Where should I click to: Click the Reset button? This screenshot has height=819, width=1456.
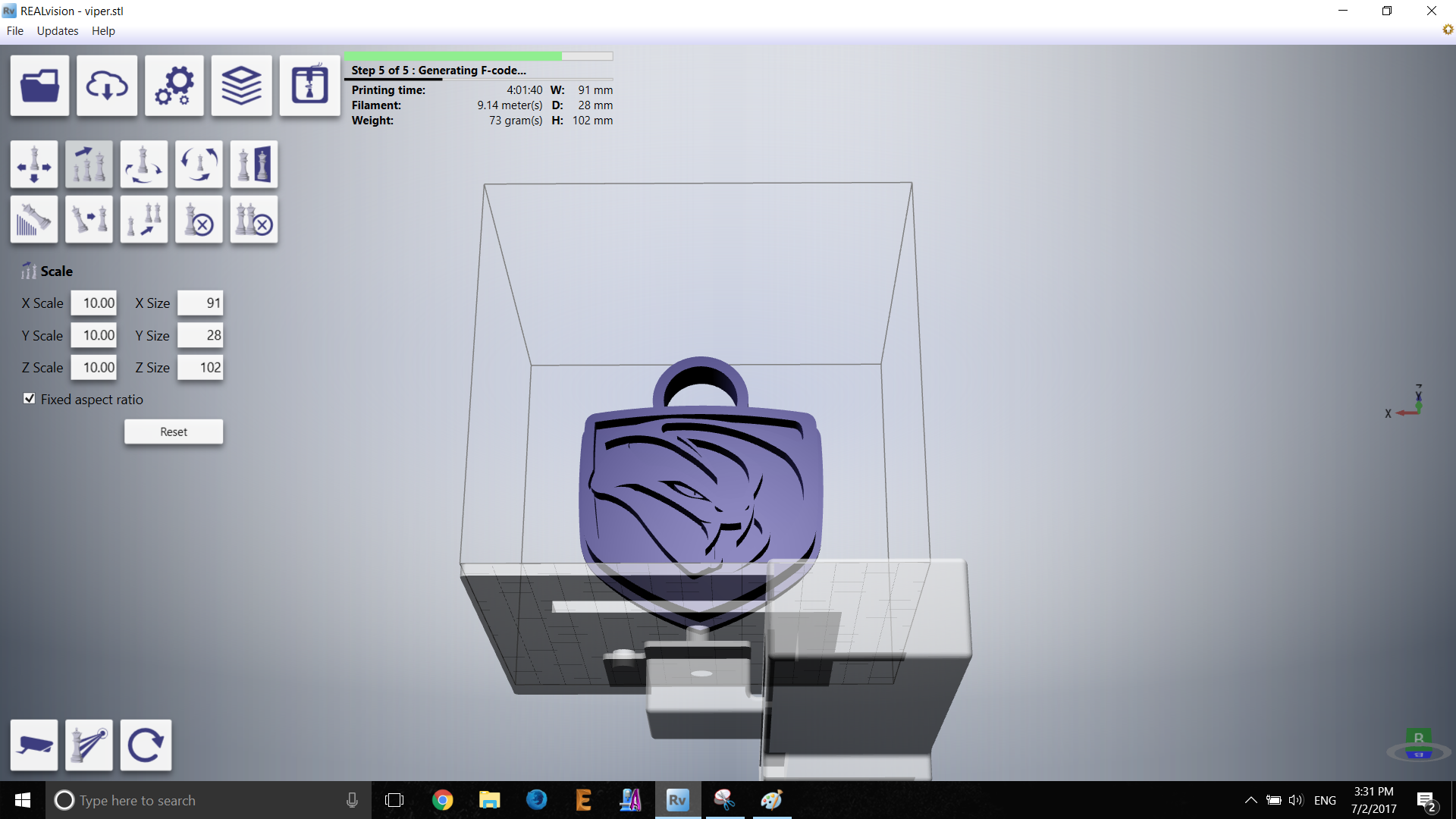pyautogui.click(x=174, y=431)
